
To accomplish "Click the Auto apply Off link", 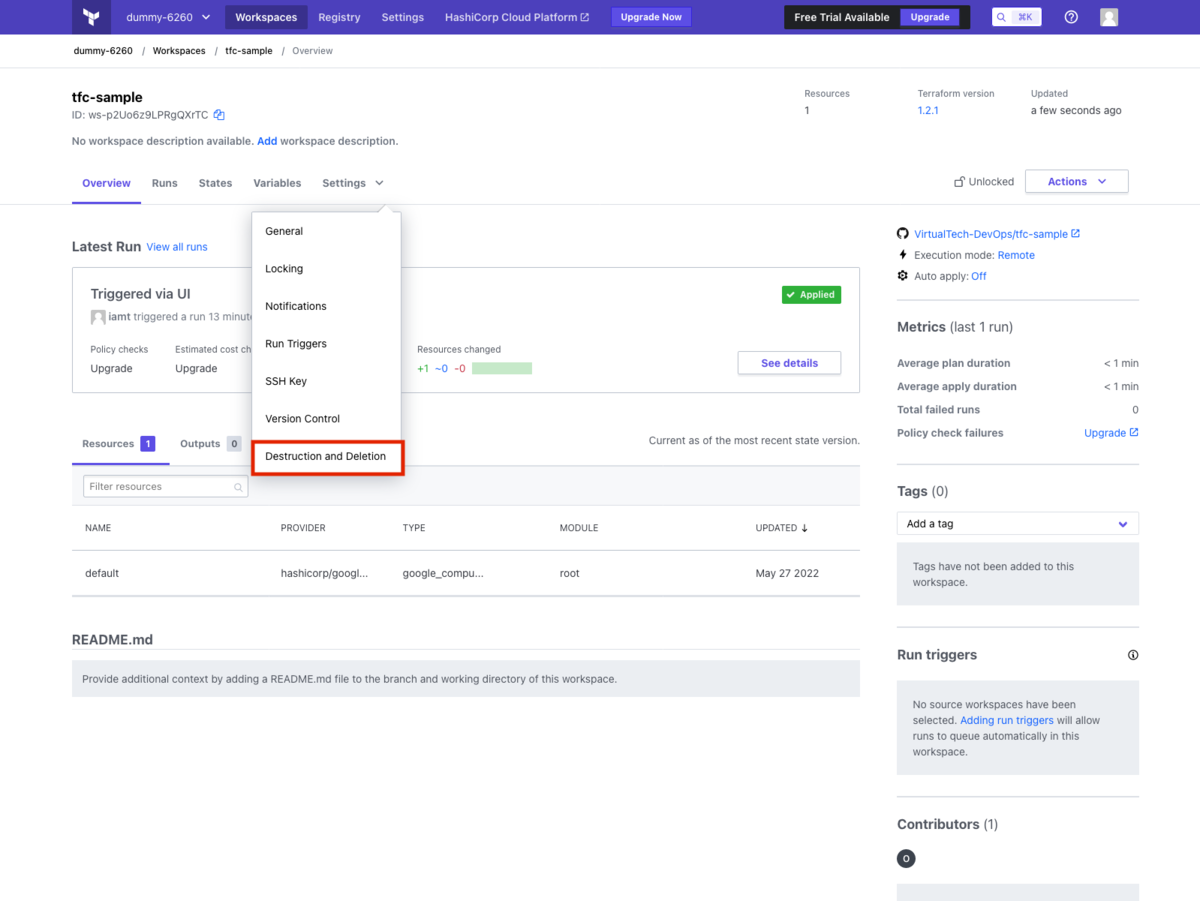I will pos(978,276).
